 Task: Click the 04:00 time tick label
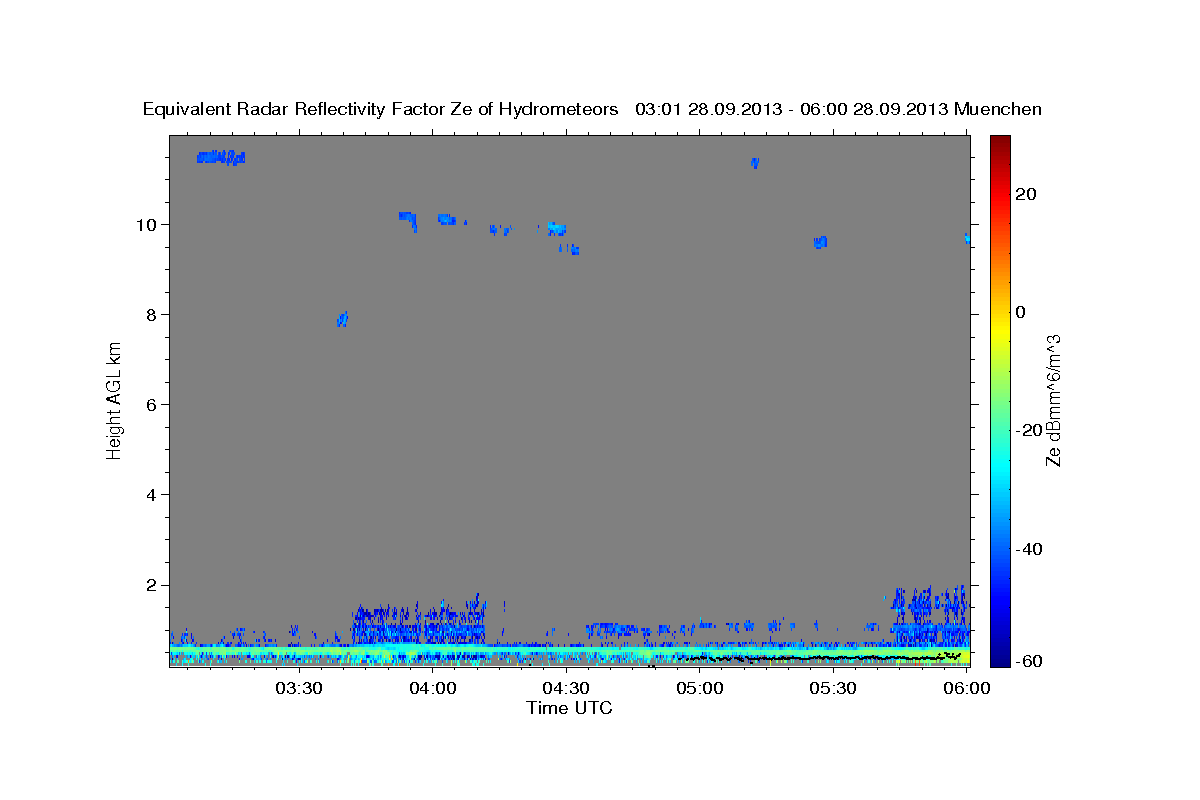[x=434, y=689]
